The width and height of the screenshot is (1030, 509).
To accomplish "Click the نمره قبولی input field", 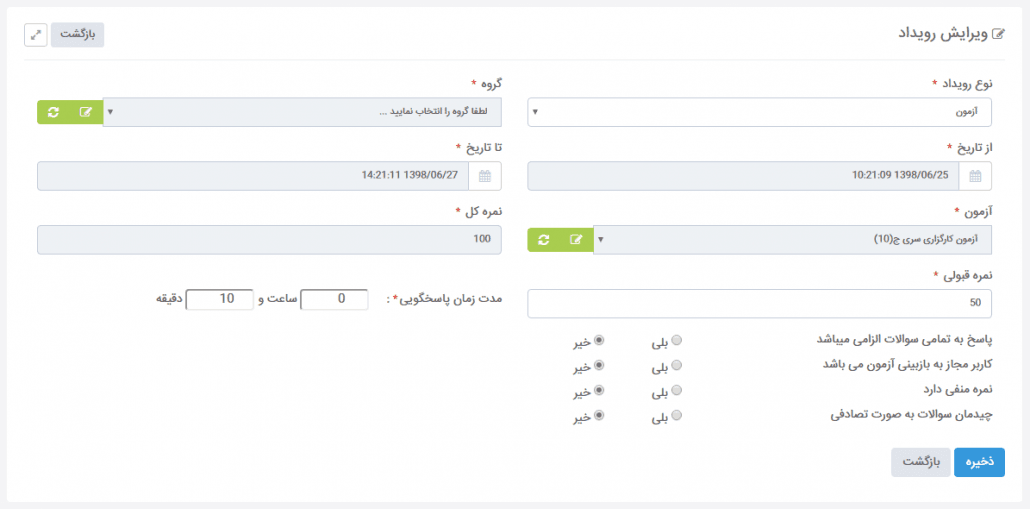I will (759, 303).
